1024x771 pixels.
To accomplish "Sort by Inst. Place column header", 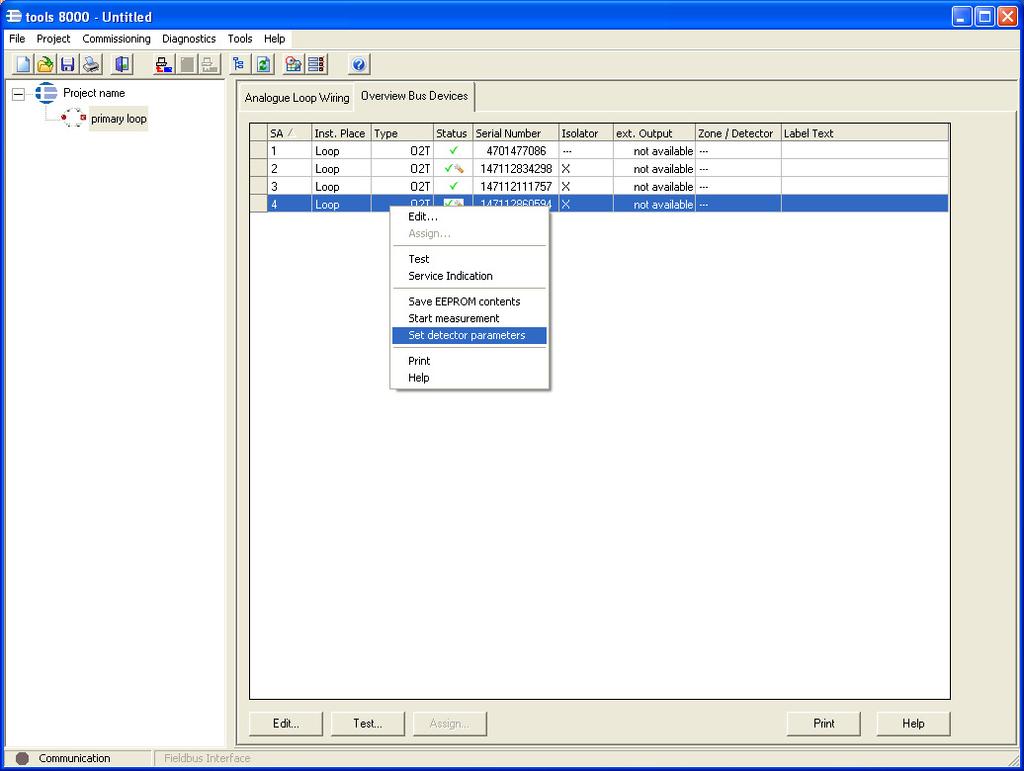I will 342,133.
